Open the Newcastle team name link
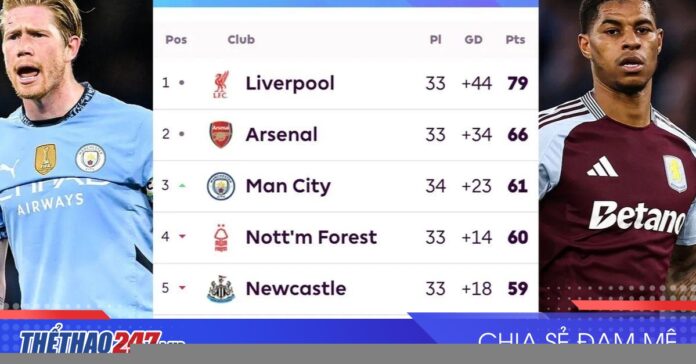 (x=296, y=289)
